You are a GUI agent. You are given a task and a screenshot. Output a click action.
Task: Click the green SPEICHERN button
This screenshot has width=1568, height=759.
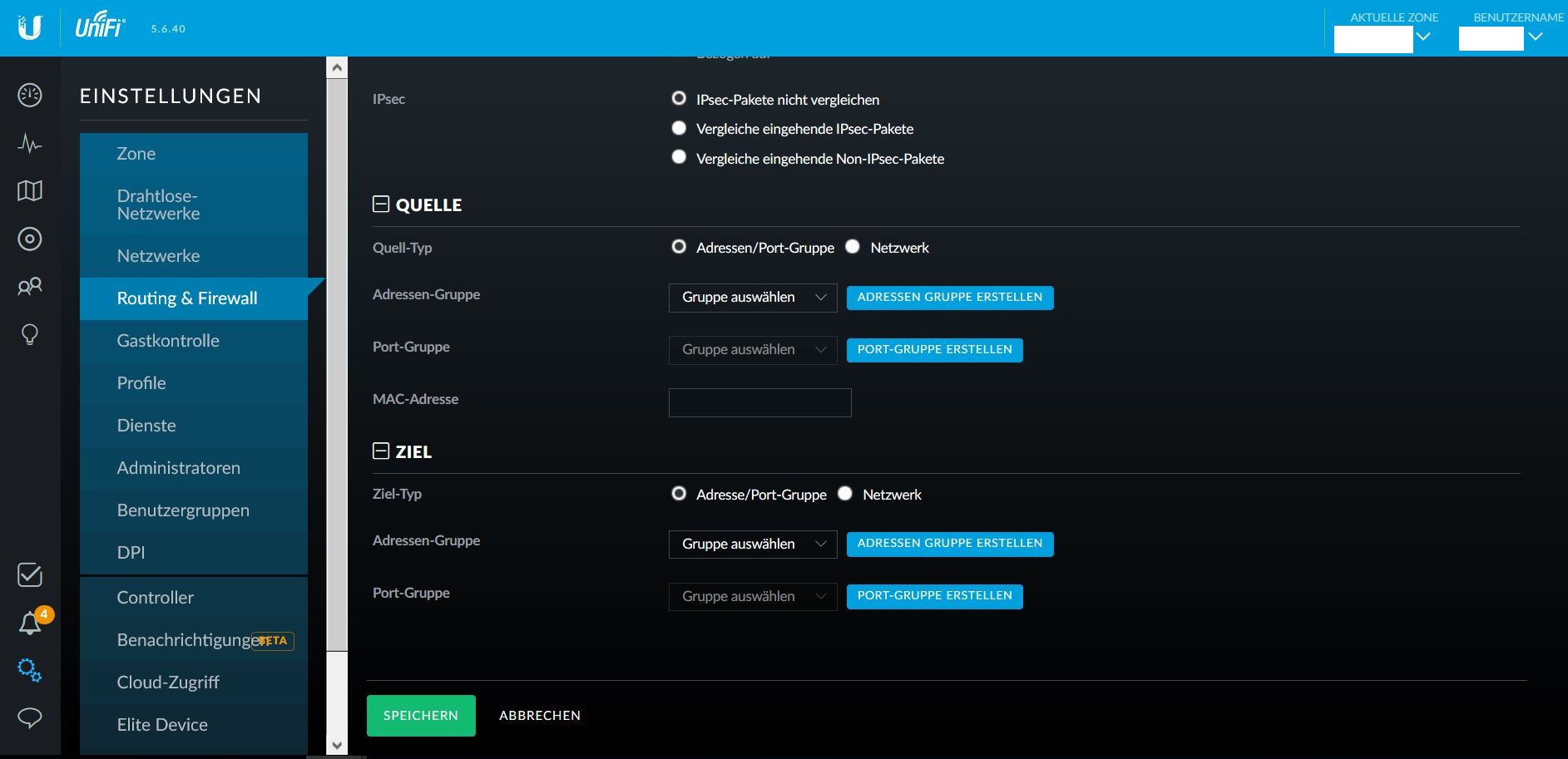point(421,716)
